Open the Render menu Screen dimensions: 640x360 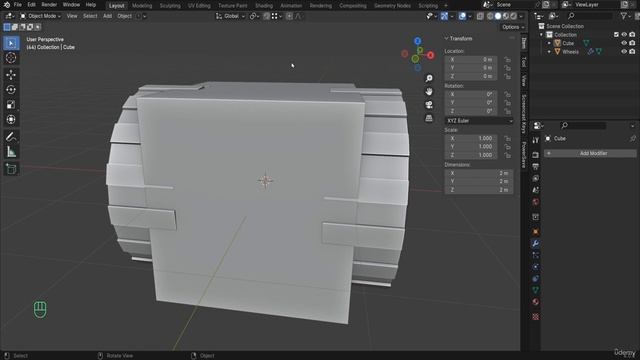click(x=49, y=5)
